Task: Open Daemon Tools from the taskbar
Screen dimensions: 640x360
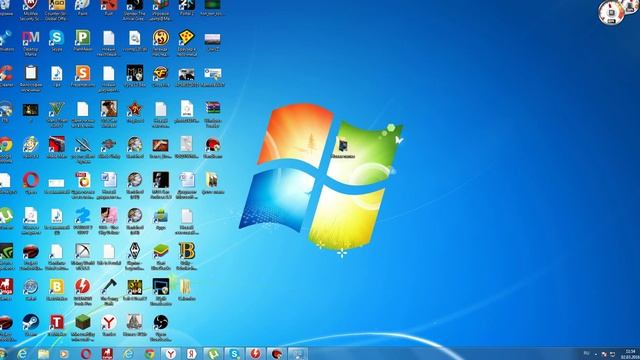Action: [x=256, y=354]
